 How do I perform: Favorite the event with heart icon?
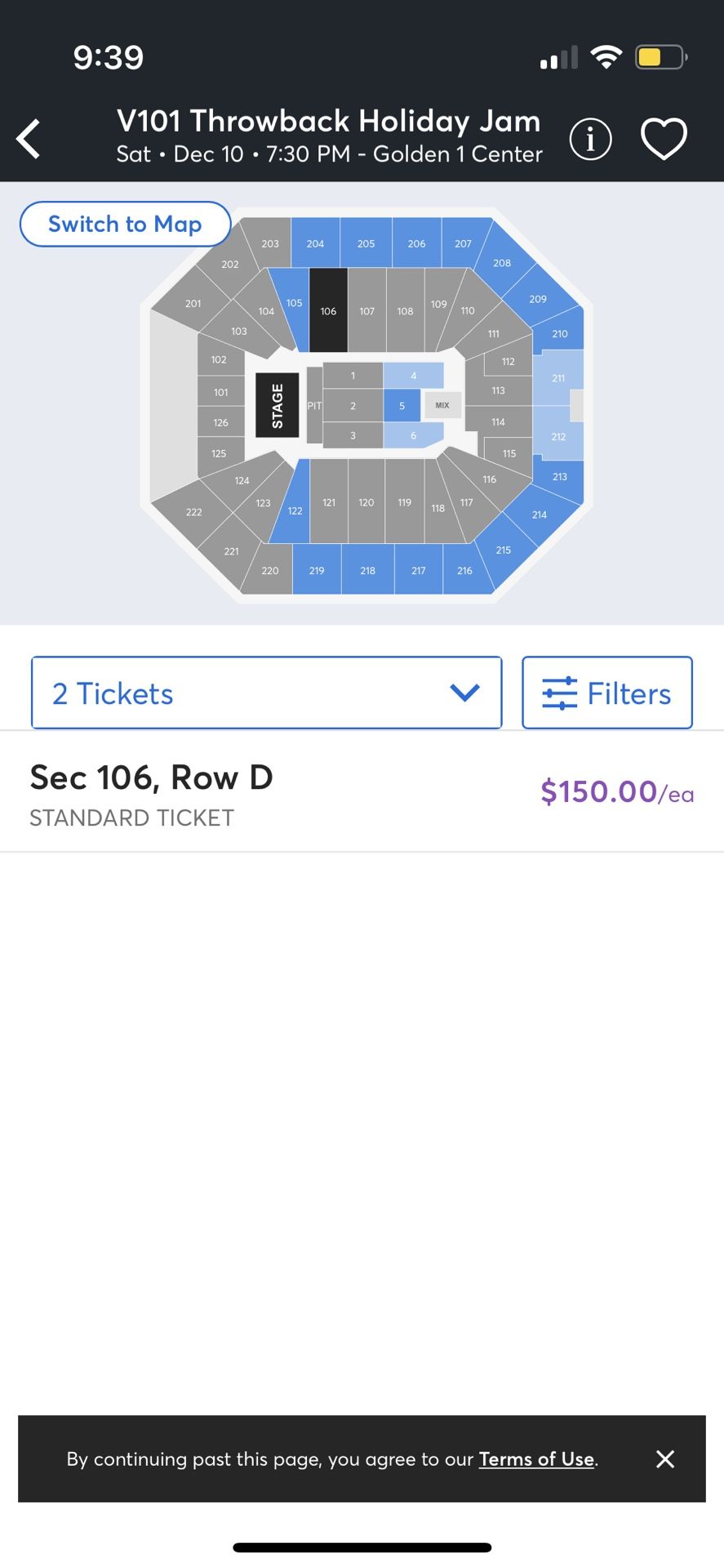(664, 138)
